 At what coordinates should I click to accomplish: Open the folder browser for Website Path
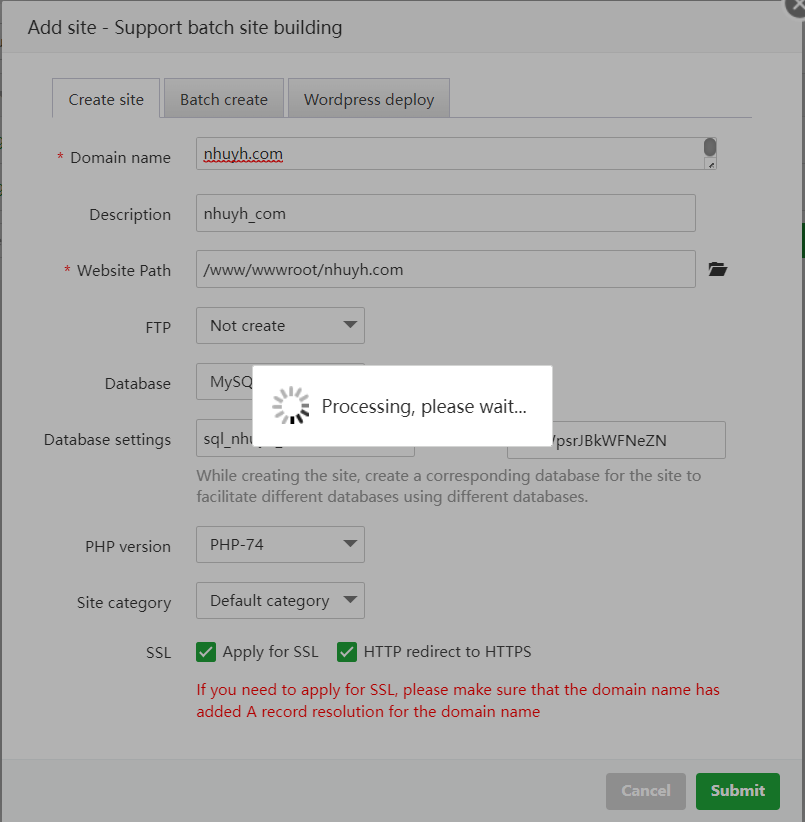pyautogui.click(x=717, y=269)
